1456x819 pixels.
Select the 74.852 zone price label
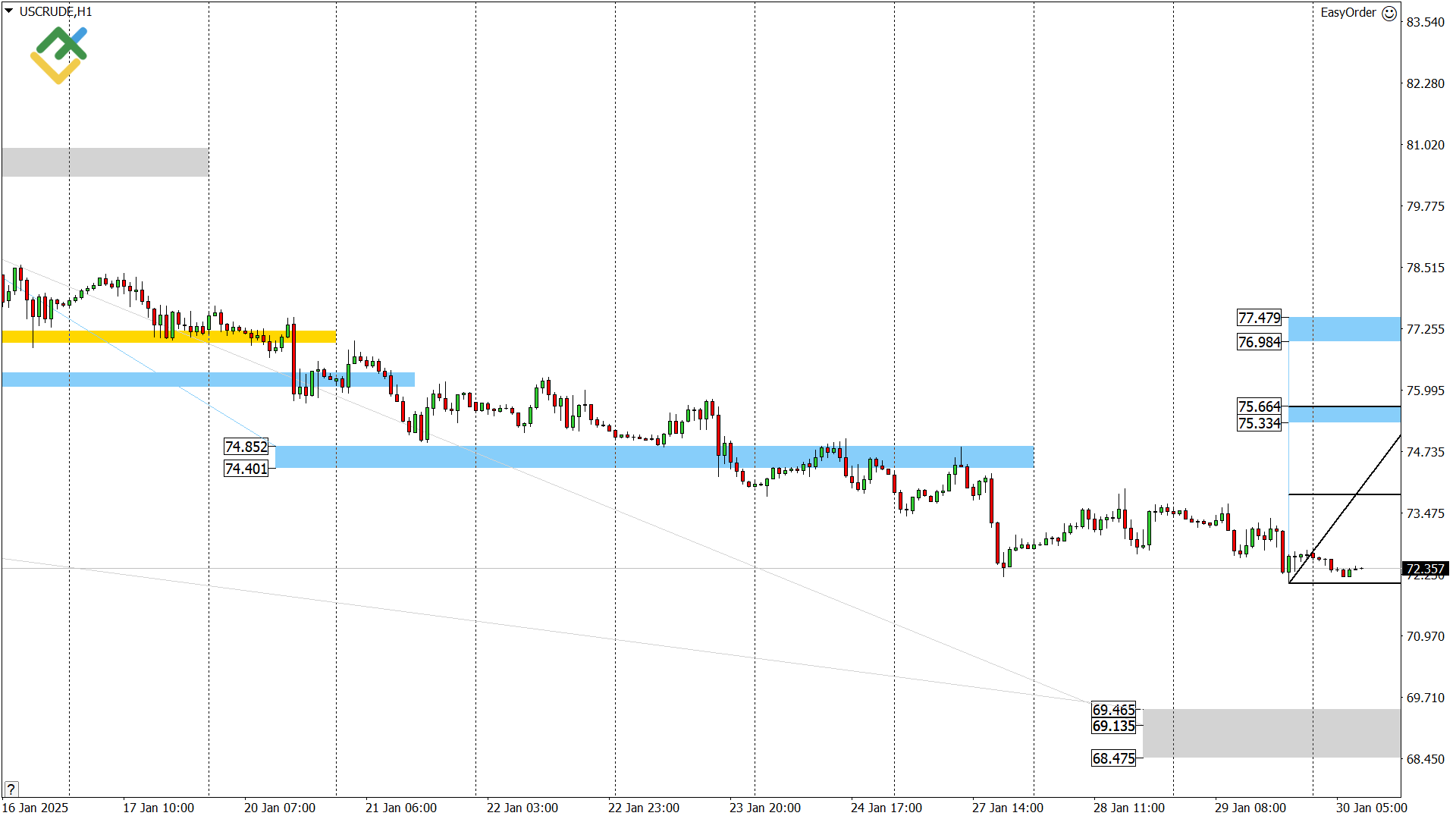pyautogui.click(x=246, y=447)
